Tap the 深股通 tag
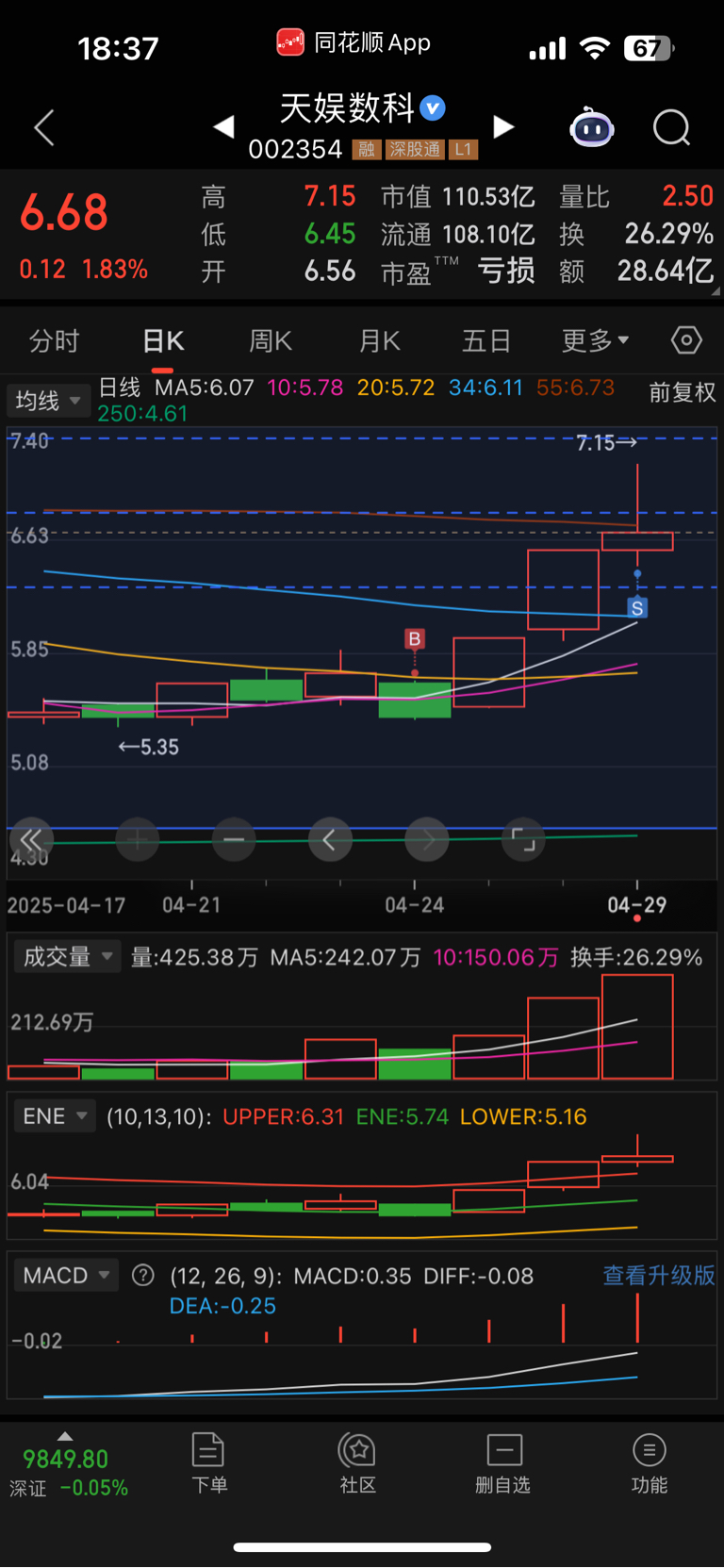Image resolution: width=724 pixels, height=1568 pixels. 415,150
